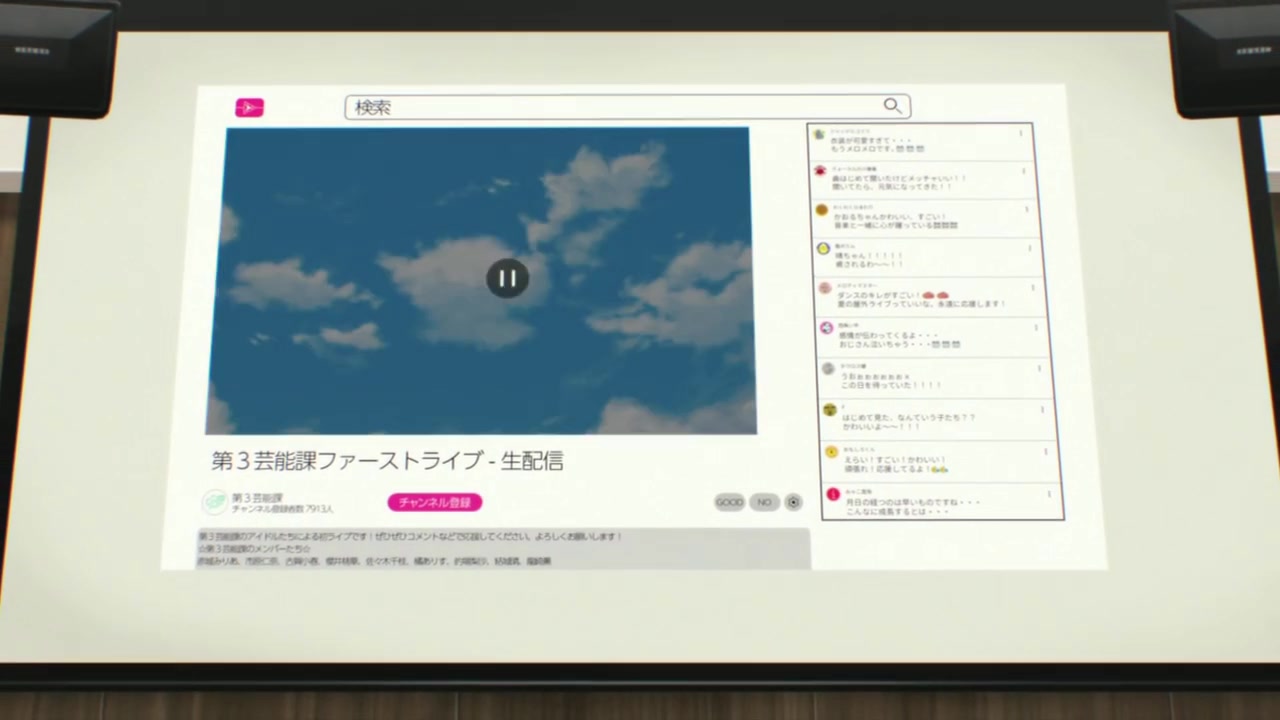The image size is (1280, 720).
Task: Open the options menu for はじめて見た comment
Action: 1042,409
